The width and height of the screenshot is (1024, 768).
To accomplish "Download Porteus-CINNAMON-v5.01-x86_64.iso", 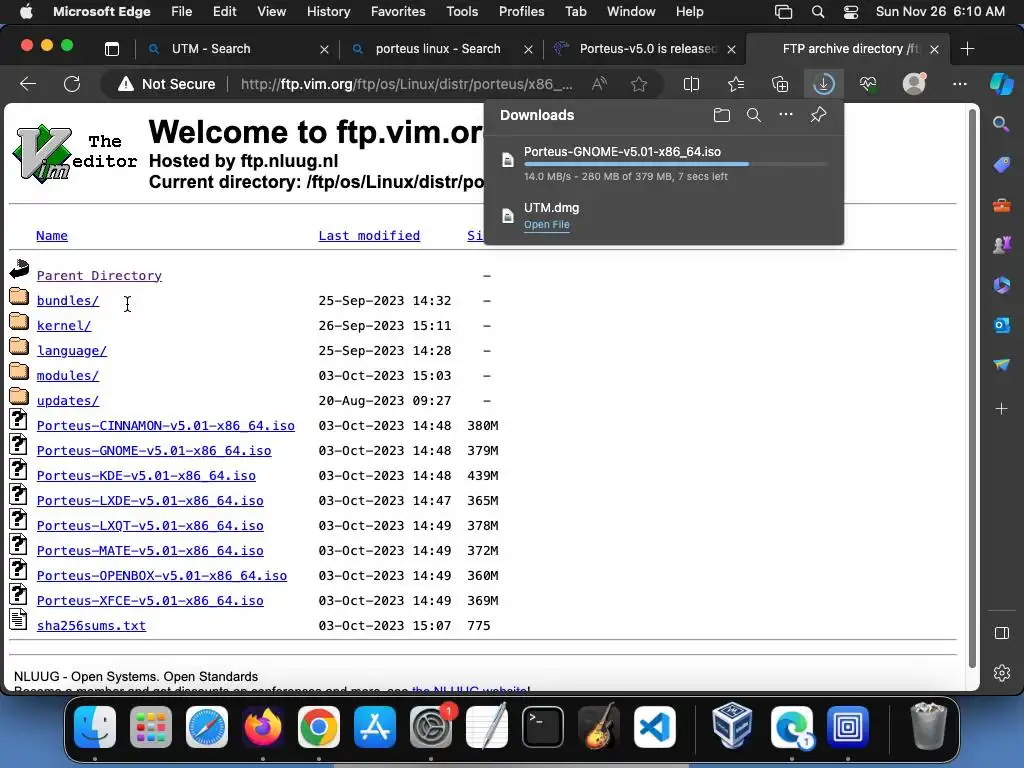I will [165, 426].
